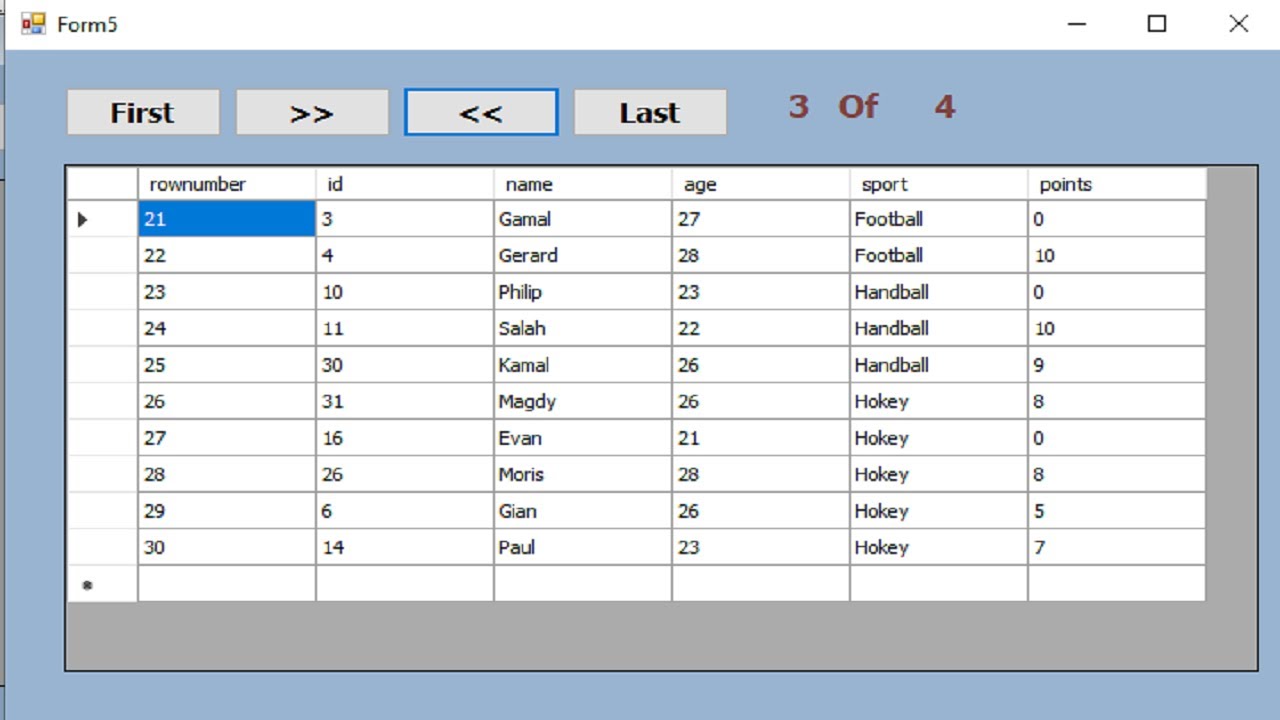Click the name cell Evan
The height and width of the screenshot is (720, 1280).
(583, 438)
